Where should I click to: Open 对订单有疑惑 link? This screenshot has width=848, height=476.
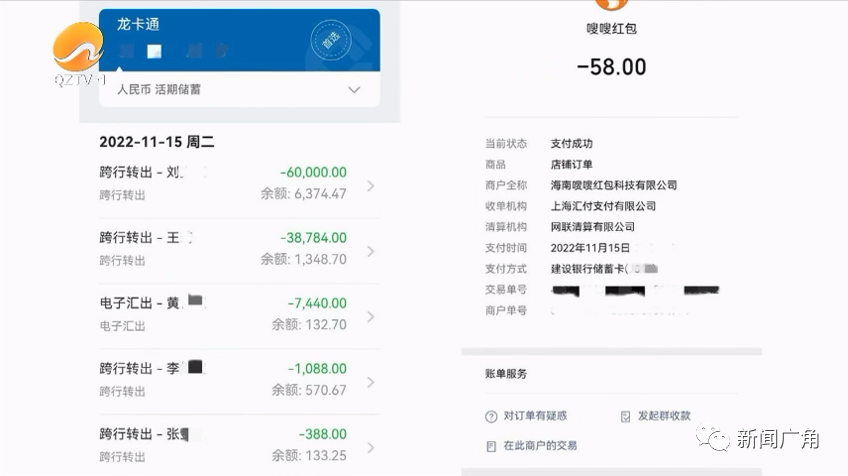pos(535,416)
